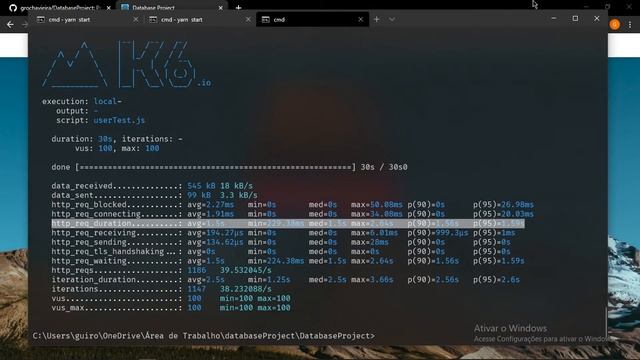Click the p(95)=26.98ms value
The image size is (640, 360).
click(x=503, y=204)
